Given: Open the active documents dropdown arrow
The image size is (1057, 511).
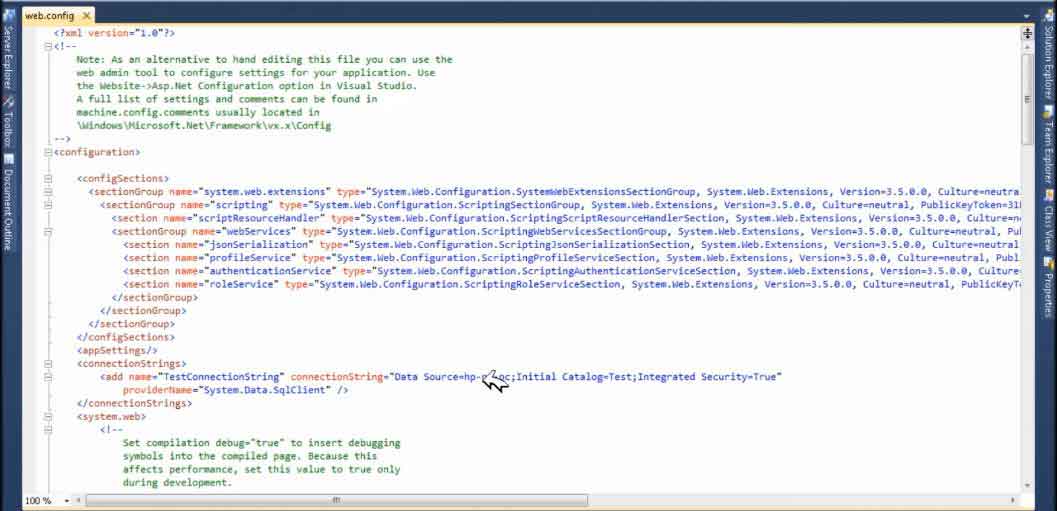Looking at the screenshot, I should (1027, 16).
